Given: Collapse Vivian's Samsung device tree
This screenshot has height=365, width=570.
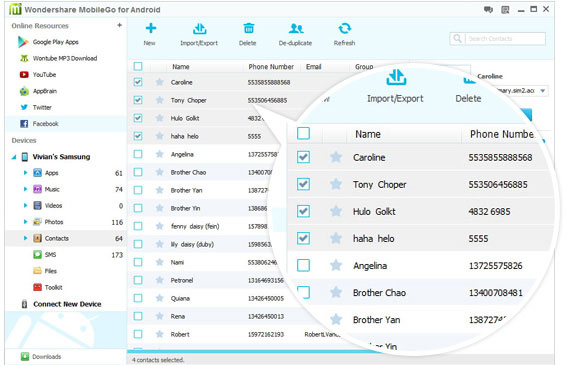Looking at the screenshot, I should [14, 157].
